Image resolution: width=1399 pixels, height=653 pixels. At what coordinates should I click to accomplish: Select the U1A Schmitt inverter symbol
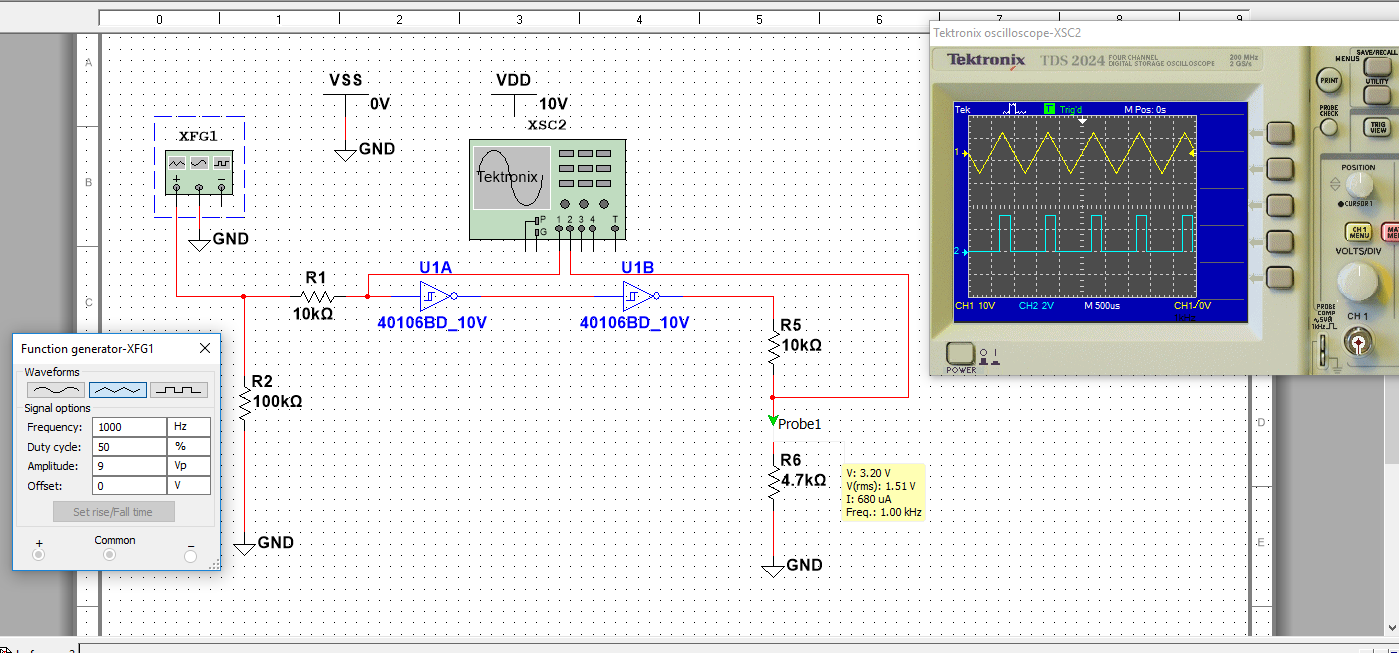[436, 296]
